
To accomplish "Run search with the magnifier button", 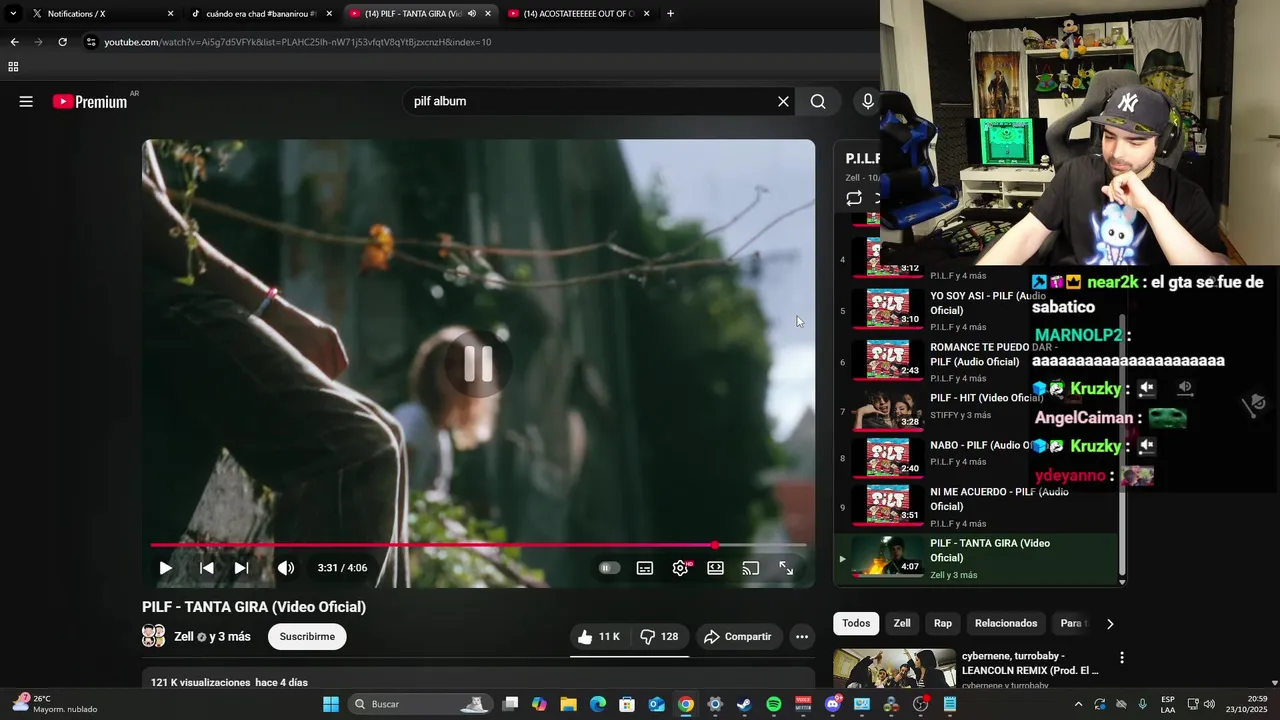I will point(818,101).
